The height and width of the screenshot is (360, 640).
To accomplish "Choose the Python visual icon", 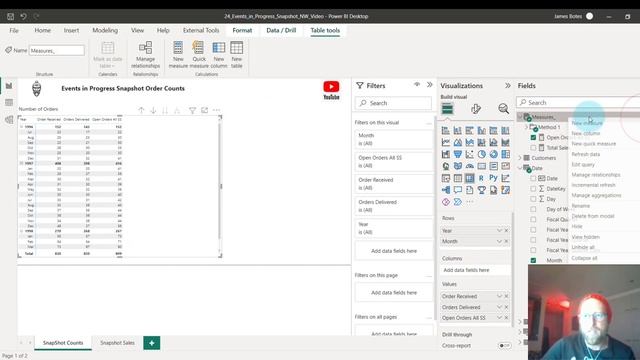I will click(x=493, y=178).
